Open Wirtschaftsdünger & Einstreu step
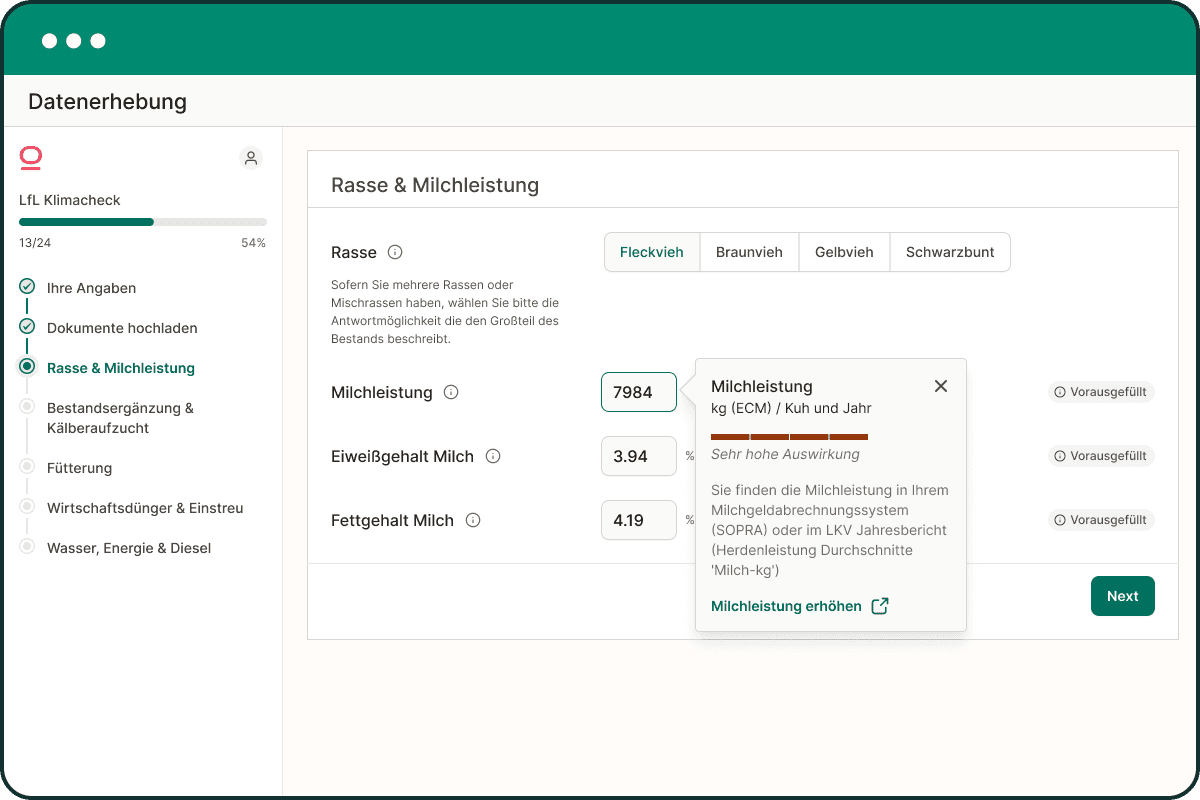 (145, 508)
